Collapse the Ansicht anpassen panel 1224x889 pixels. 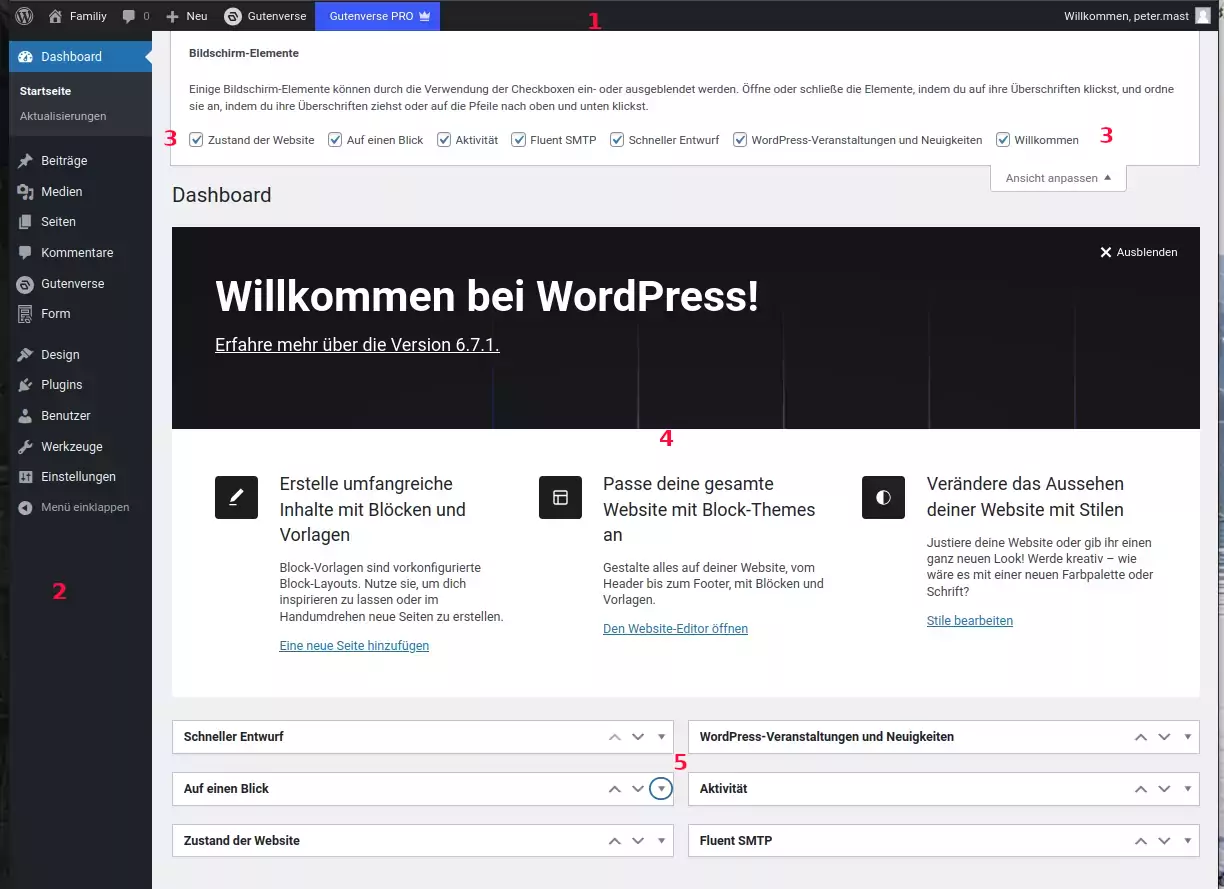(1058, 178)
